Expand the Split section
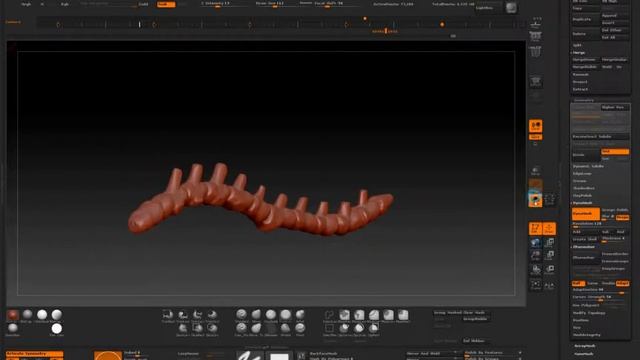Image resolution: width=640 pixels, height=360 pixels. point(578,45)
